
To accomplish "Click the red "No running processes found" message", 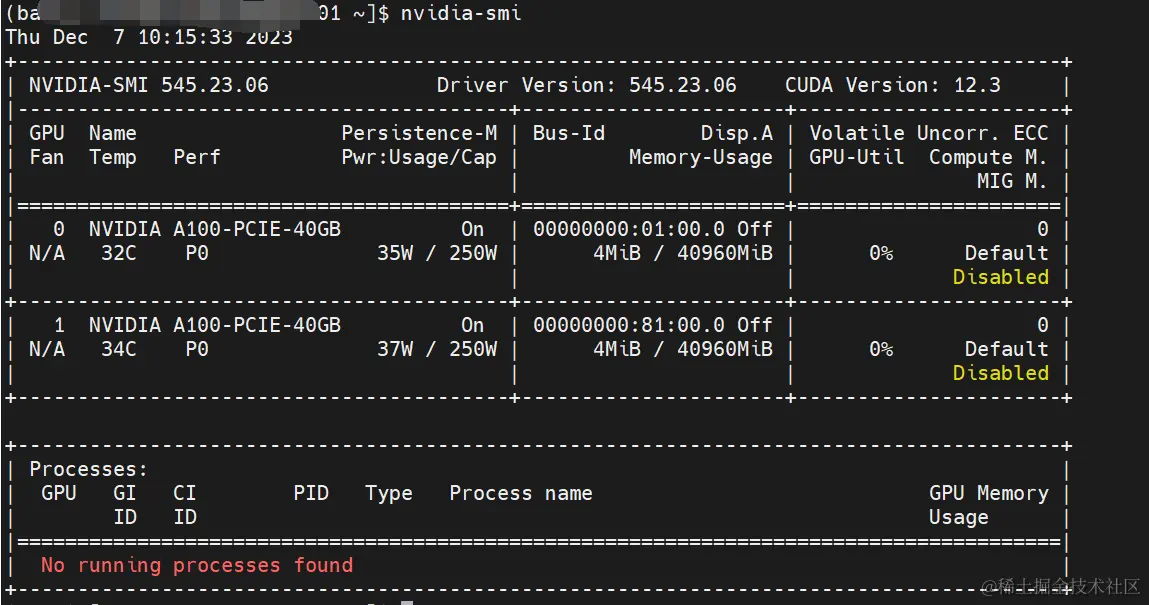I will 196,565.
